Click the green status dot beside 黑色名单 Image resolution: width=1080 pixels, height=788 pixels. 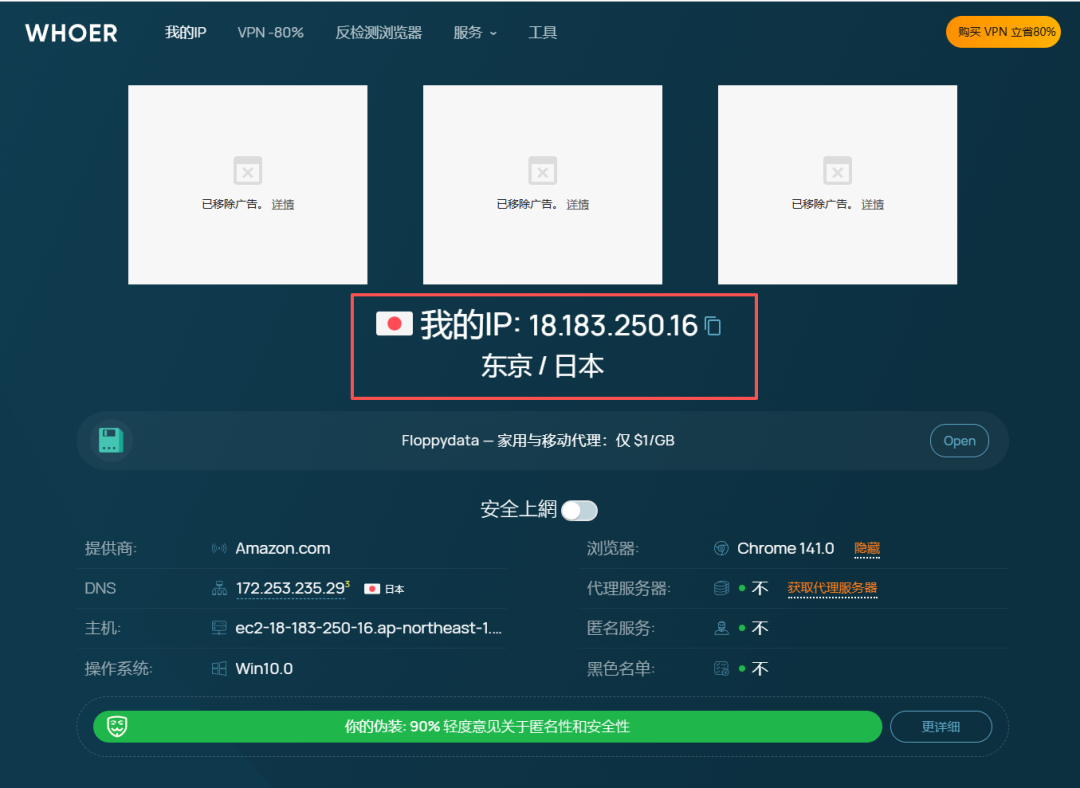(x=743, y=667)
